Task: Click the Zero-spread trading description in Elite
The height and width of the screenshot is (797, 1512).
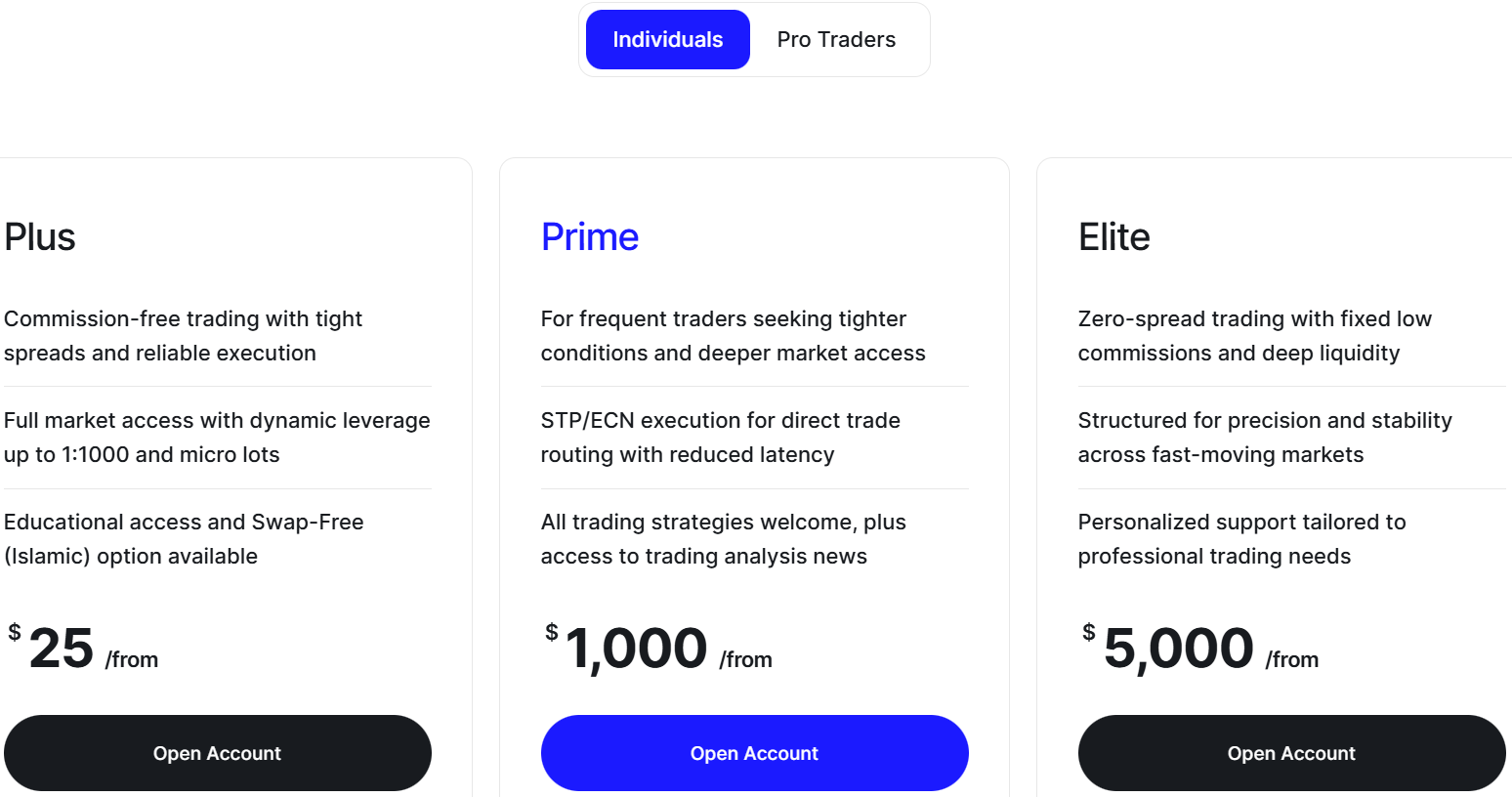Action: pos(1254,336)
